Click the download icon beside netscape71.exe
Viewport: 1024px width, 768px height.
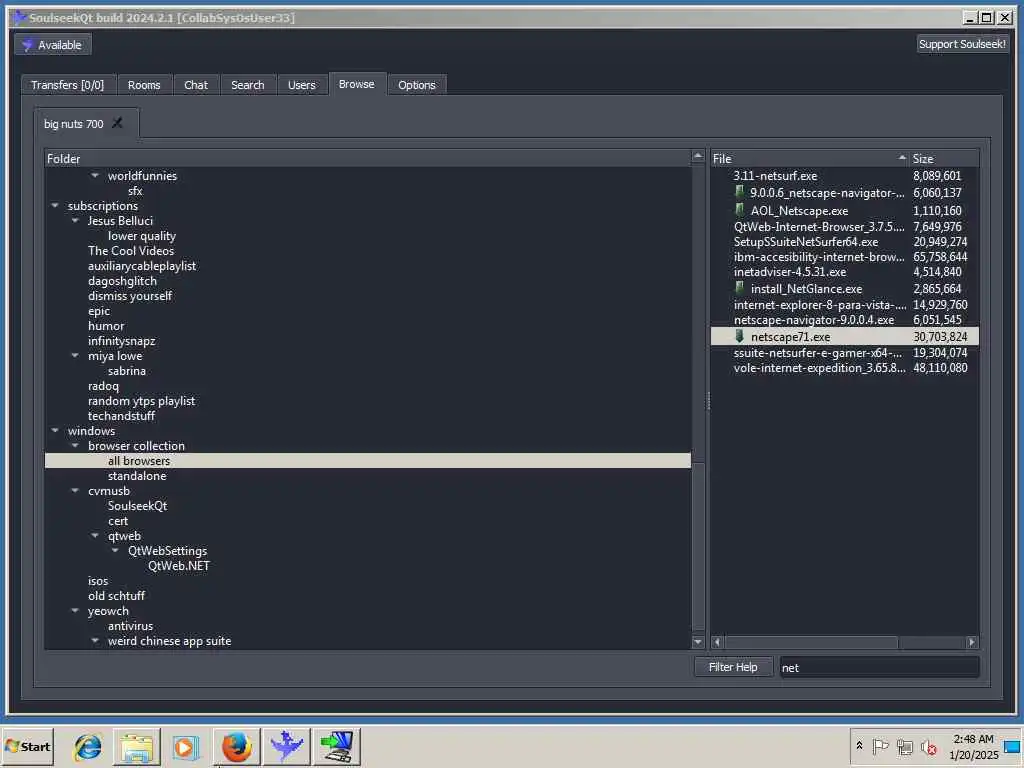click(x=739, y=336)
